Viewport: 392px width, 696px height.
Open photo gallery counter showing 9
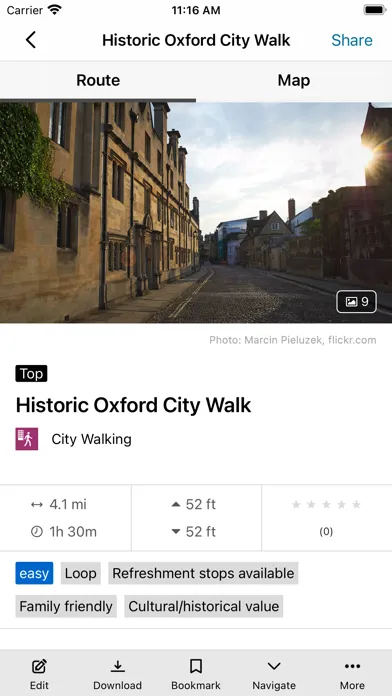tap(356, 302)
